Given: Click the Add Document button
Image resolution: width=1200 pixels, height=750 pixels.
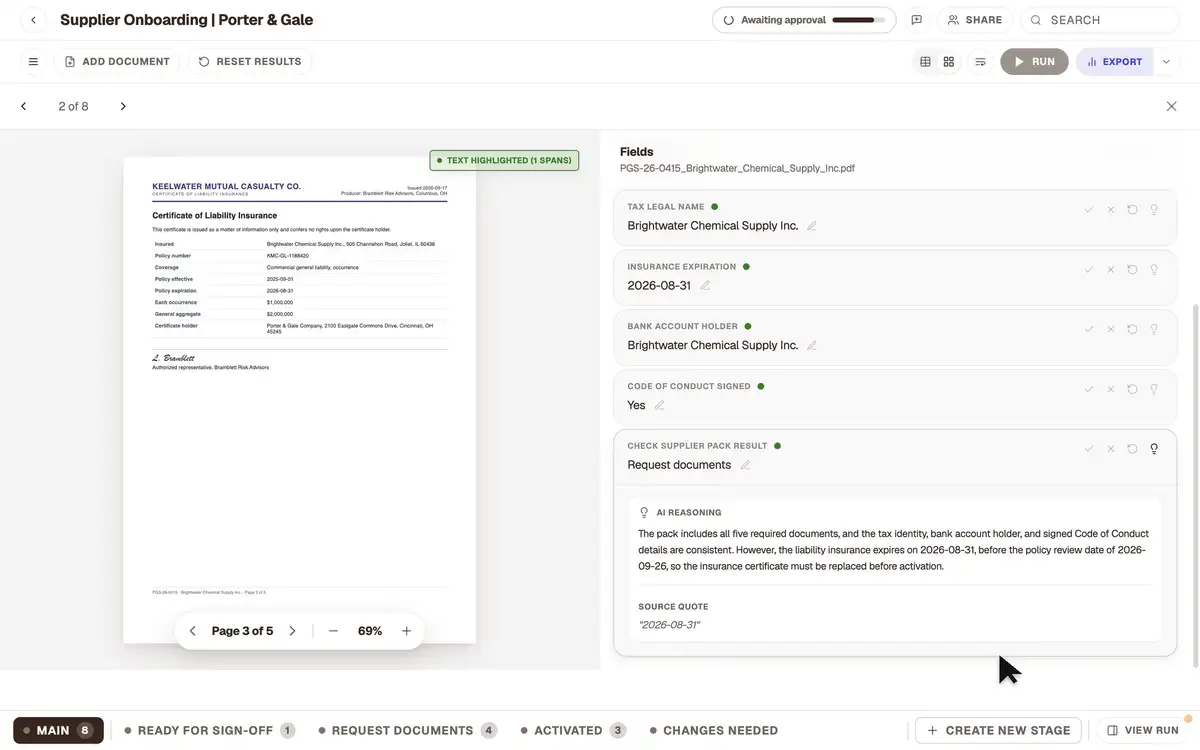Looking at the screenshot, I should pyautogui.click(x=117, y=62).
